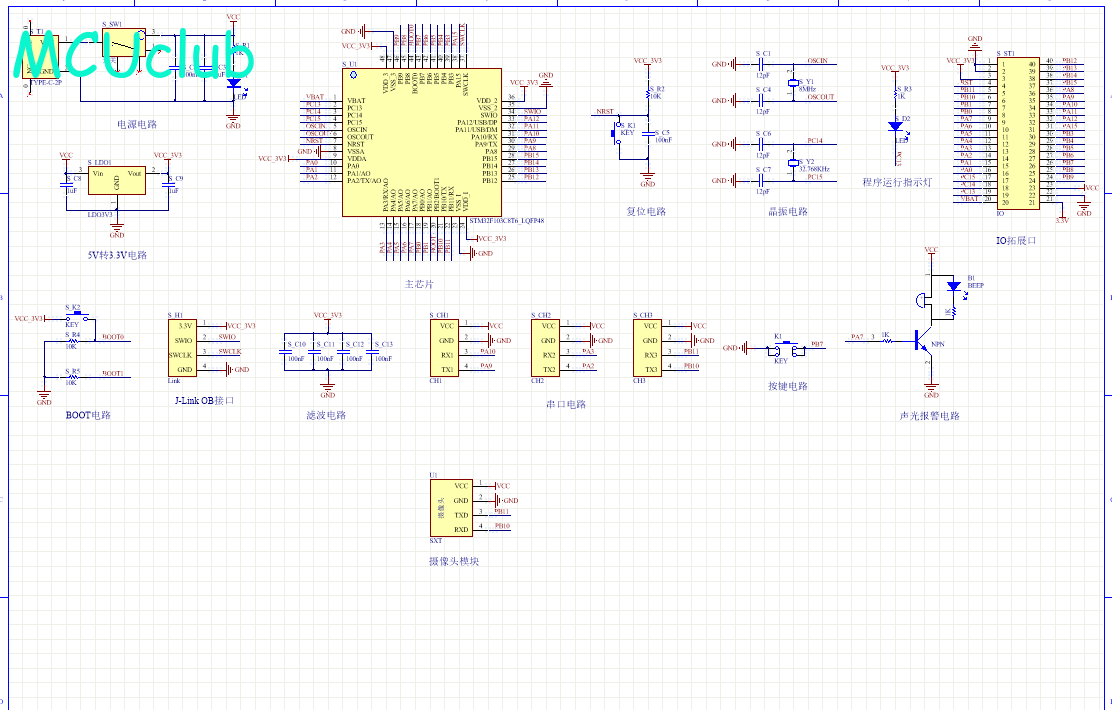
Task: Select the S_LDO1 regulator component
Action: 117,181
